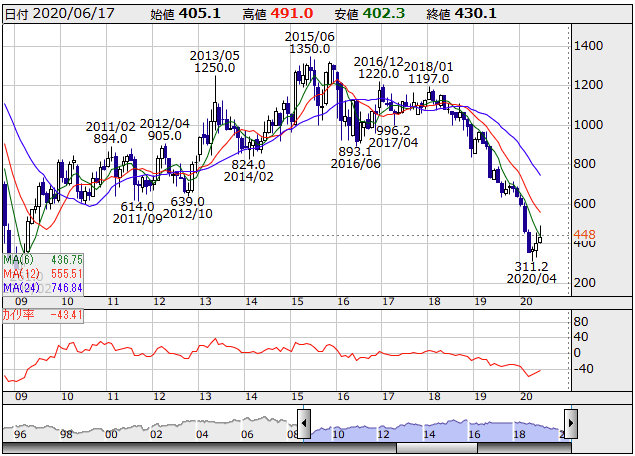Click the right range handle arrow in overview
This screenshot has height=456, width=635.
[x=571, y=420]
